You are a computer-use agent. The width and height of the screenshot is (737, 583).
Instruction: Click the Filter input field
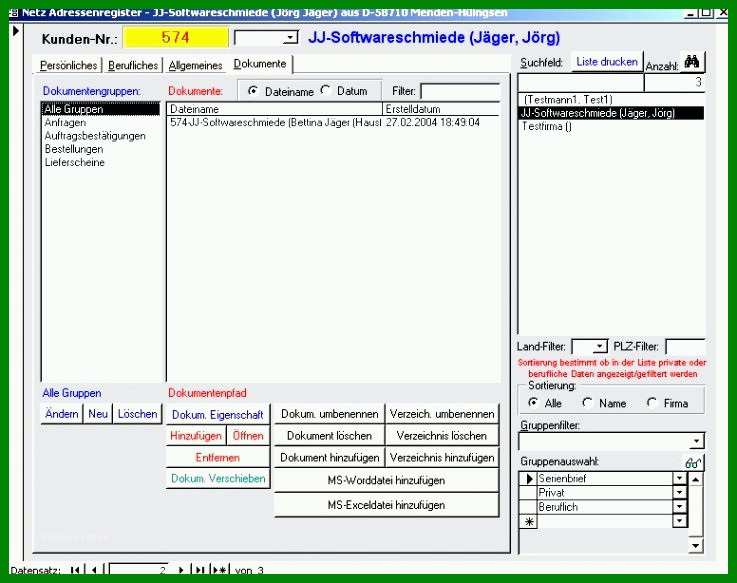point(460,91)
